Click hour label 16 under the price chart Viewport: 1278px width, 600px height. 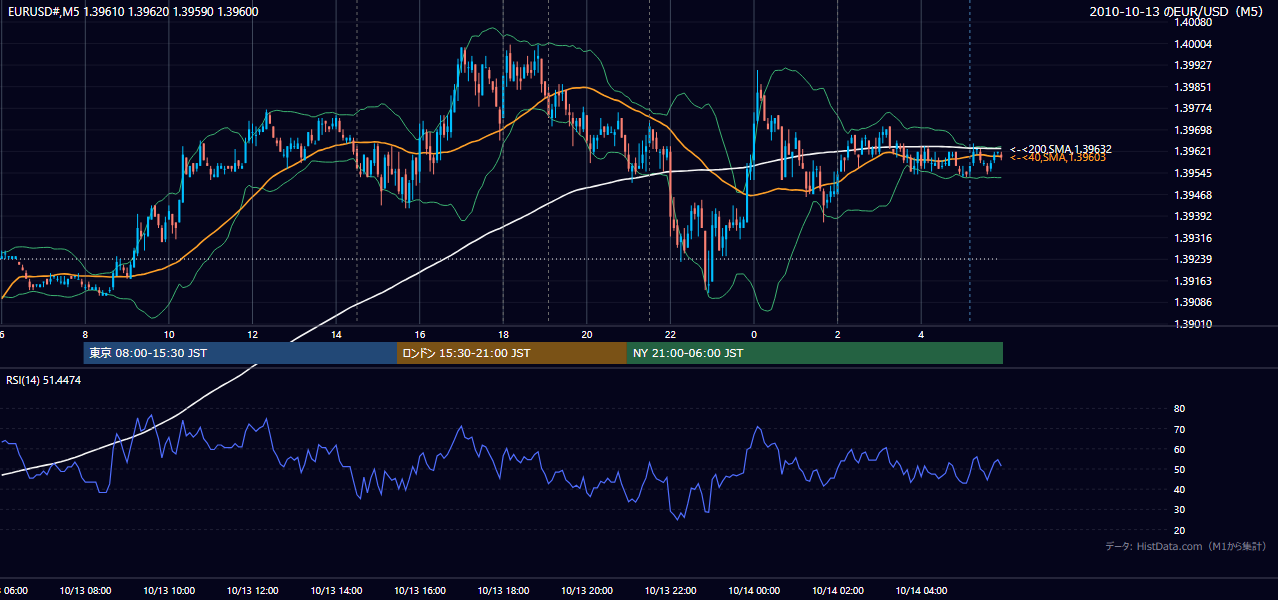(x=419, y=334)
